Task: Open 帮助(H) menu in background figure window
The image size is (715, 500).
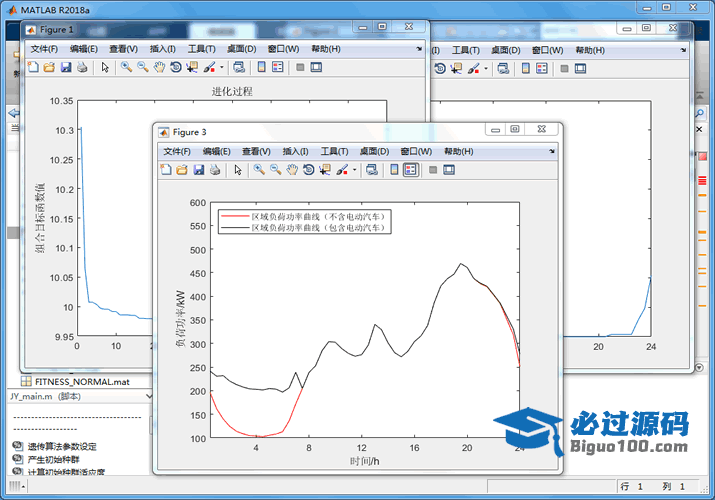Action: (x=590, y=50)
